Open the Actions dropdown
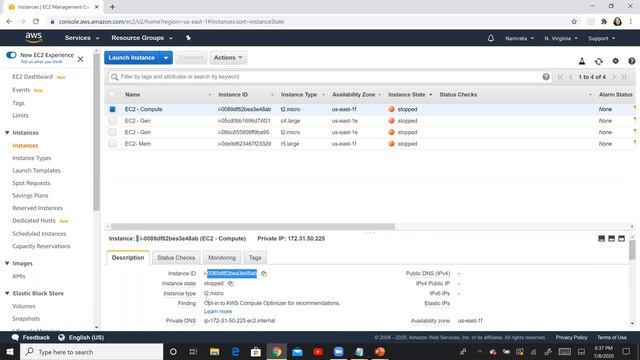The image size is (640, 360). coord(228,58)
